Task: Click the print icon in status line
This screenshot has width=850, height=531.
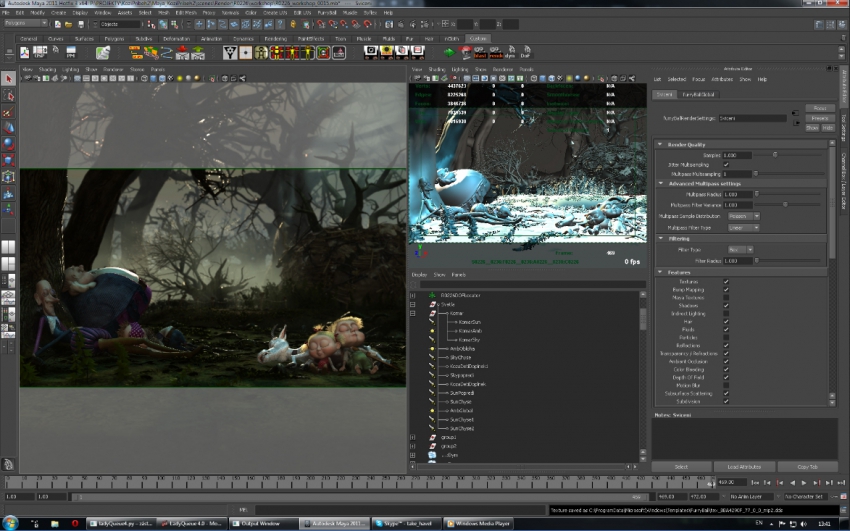Action: [x=81, y=24]
